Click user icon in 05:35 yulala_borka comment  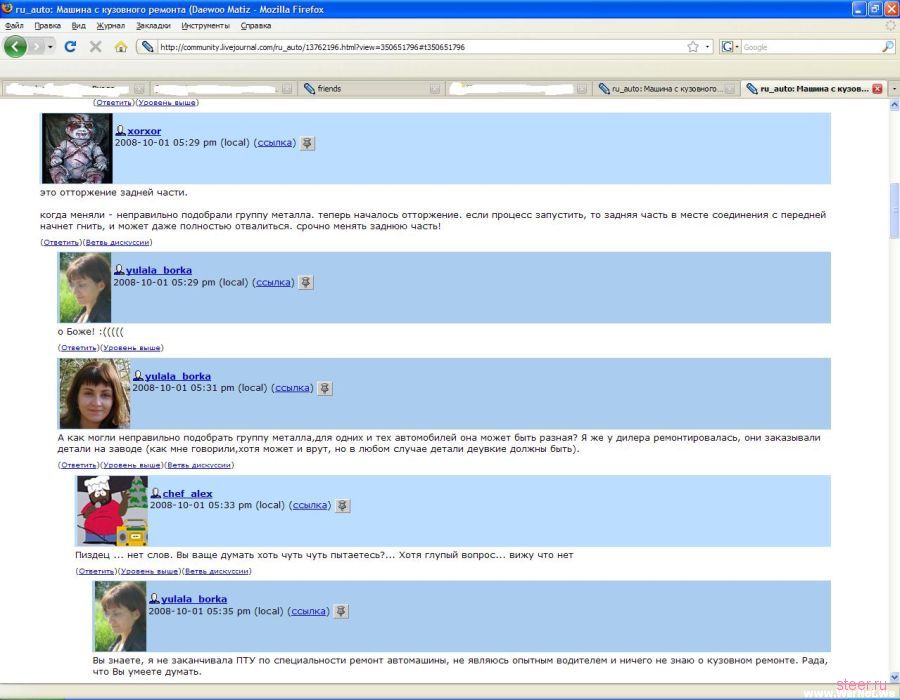(154, 598)
